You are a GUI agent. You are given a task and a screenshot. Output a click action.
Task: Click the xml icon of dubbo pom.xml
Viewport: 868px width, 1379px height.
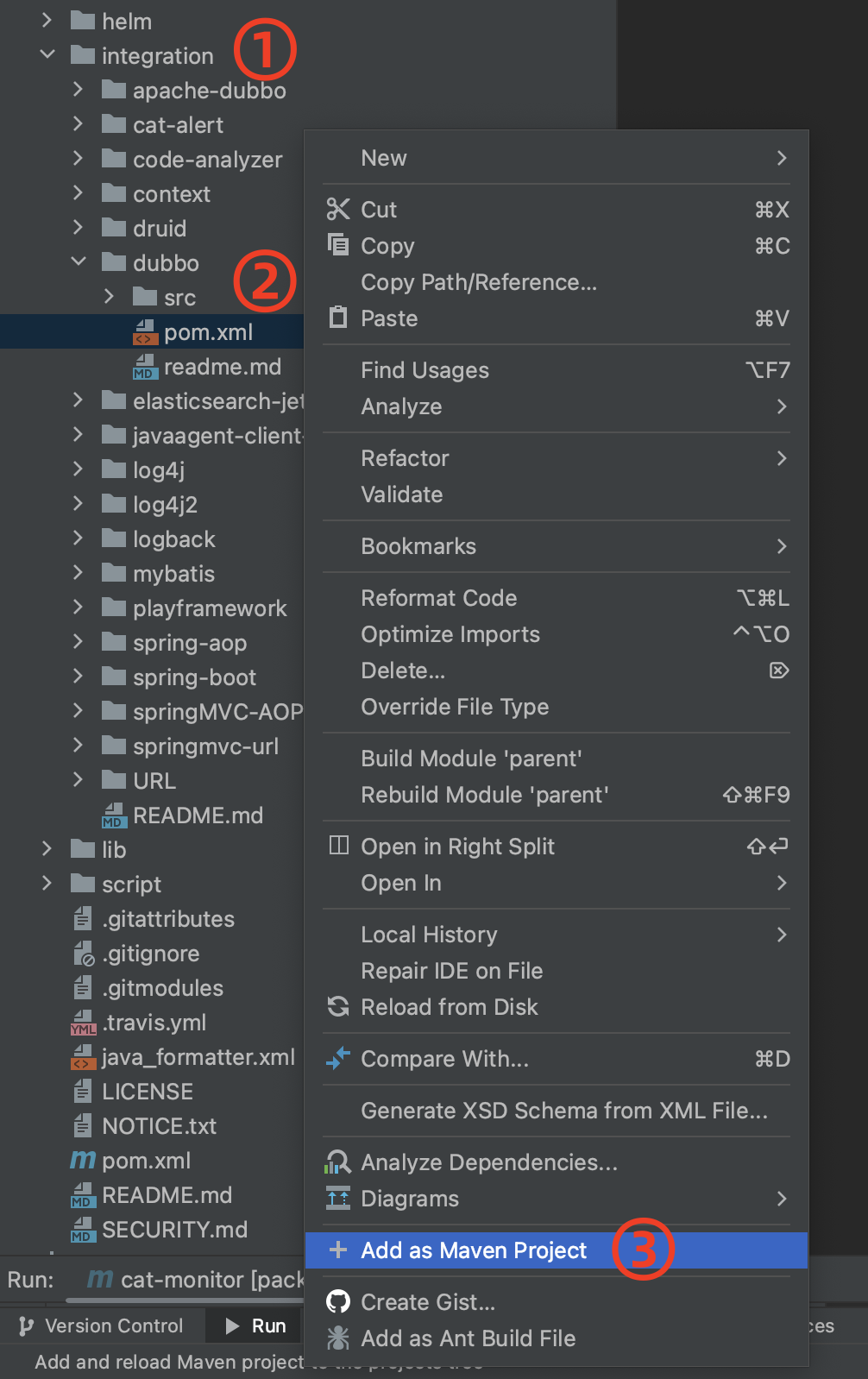(x=145, y=332)
